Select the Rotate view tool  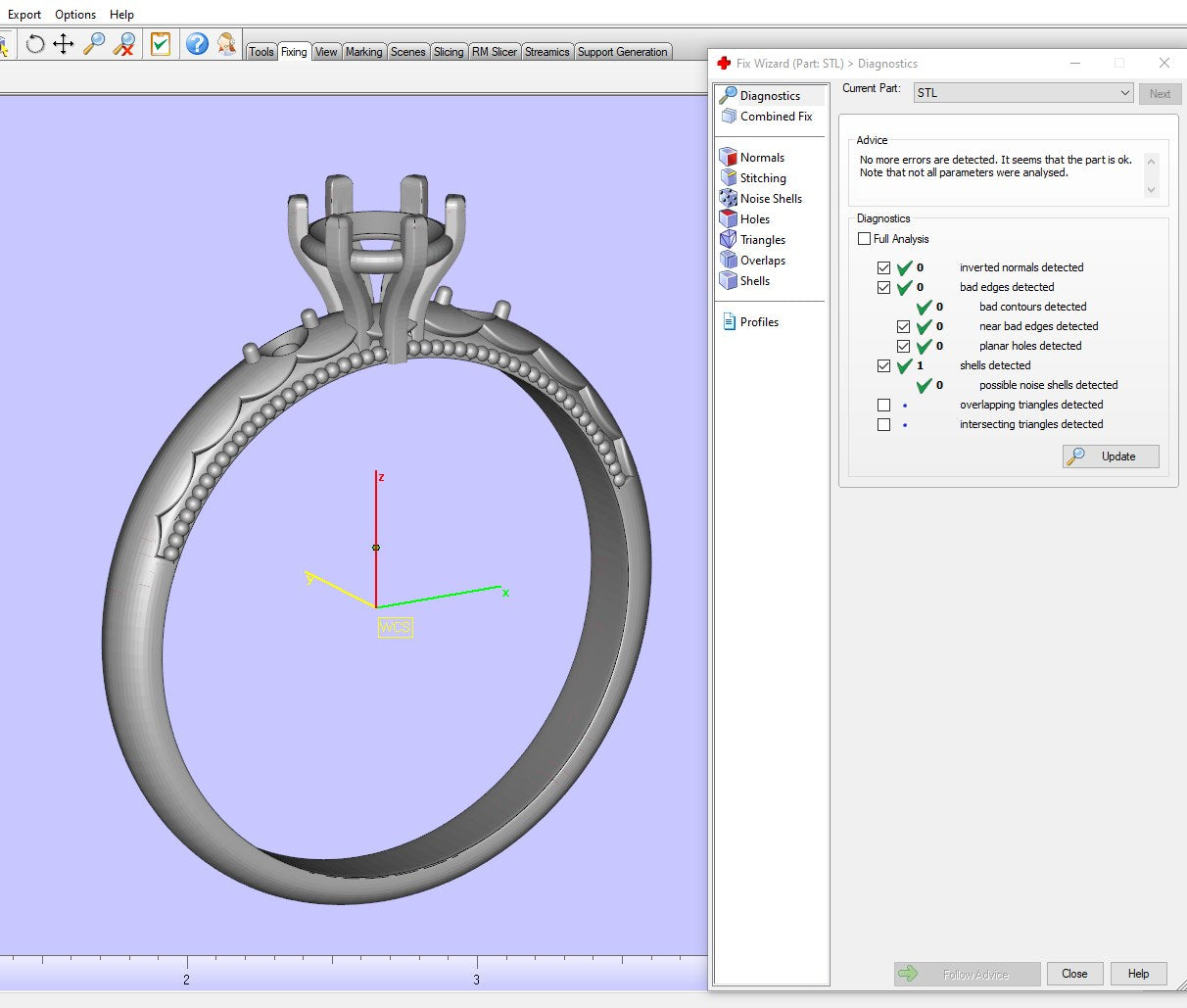(x=35, y=44)
